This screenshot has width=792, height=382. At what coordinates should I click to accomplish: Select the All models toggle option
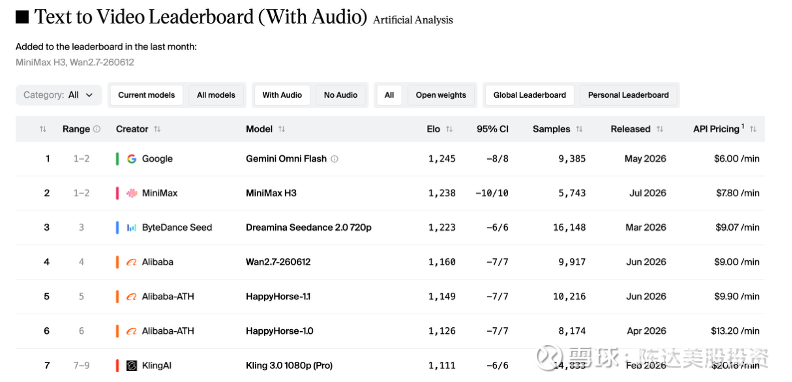[x=216, y=95]
